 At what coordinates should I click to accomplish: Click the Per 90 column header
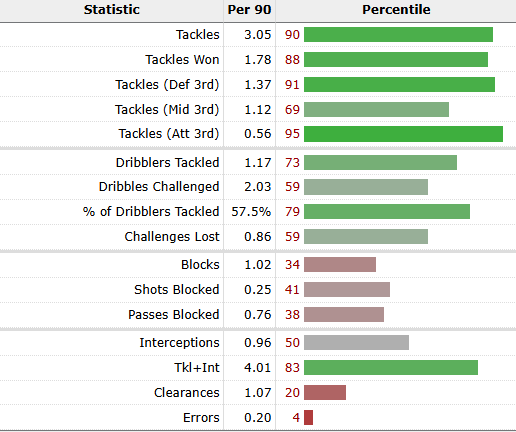pyautogui.click(x=249, y=10)
